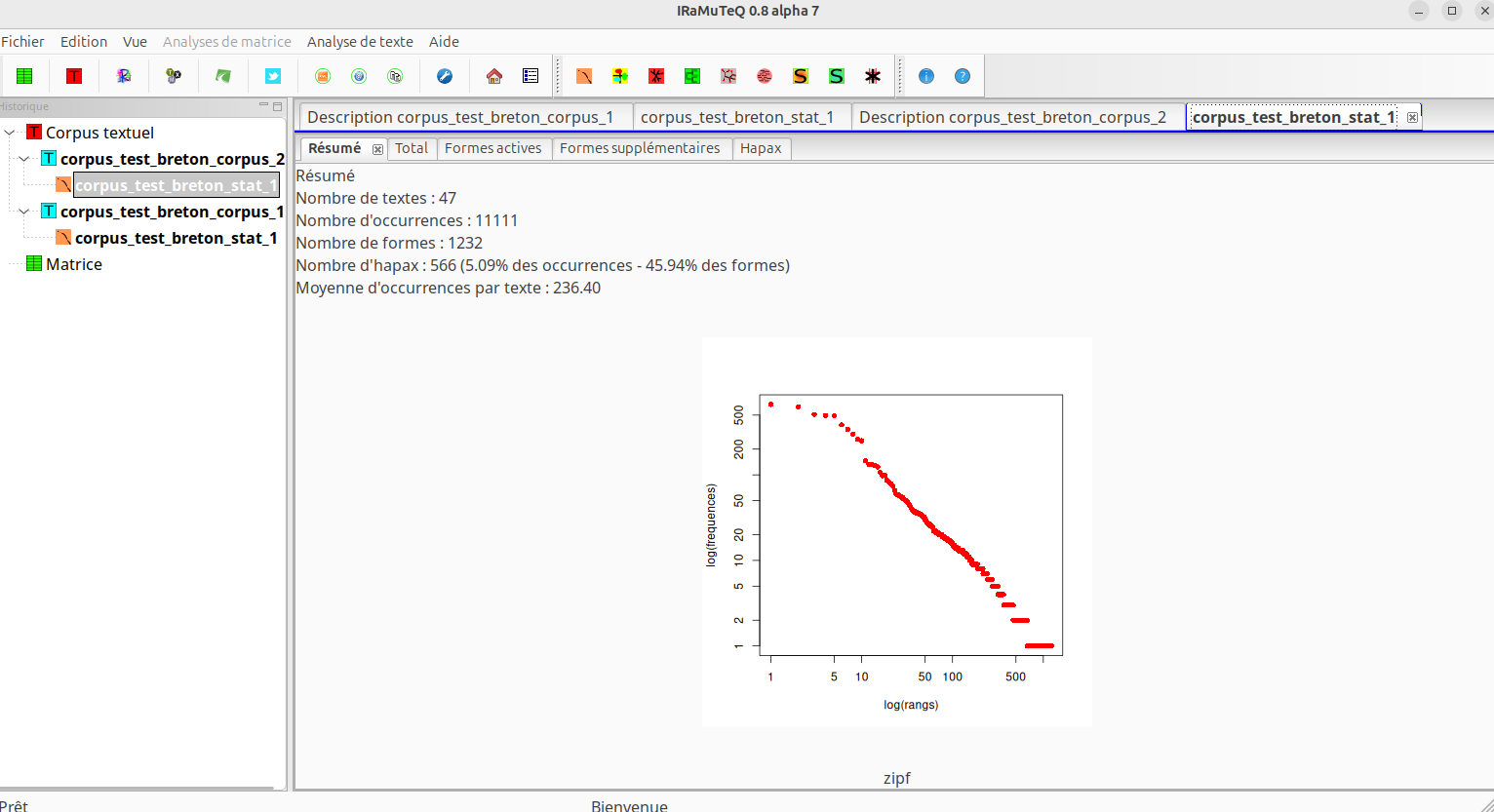Click the Zipf plot image
This screenshot has width=1494, height=812.
pyautogui.click(x=897, y=532)
